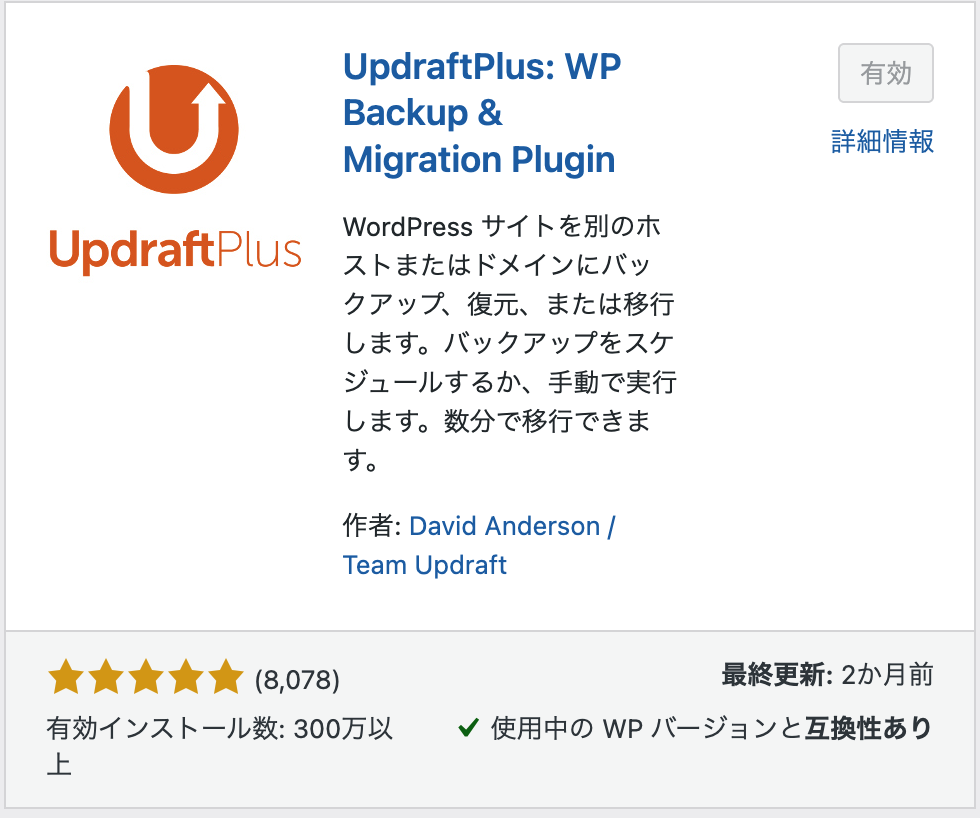The height and width of the screenshot is (818, 980).
Task: Click the plugin description paragraph
Action: (x=509, y=343)
